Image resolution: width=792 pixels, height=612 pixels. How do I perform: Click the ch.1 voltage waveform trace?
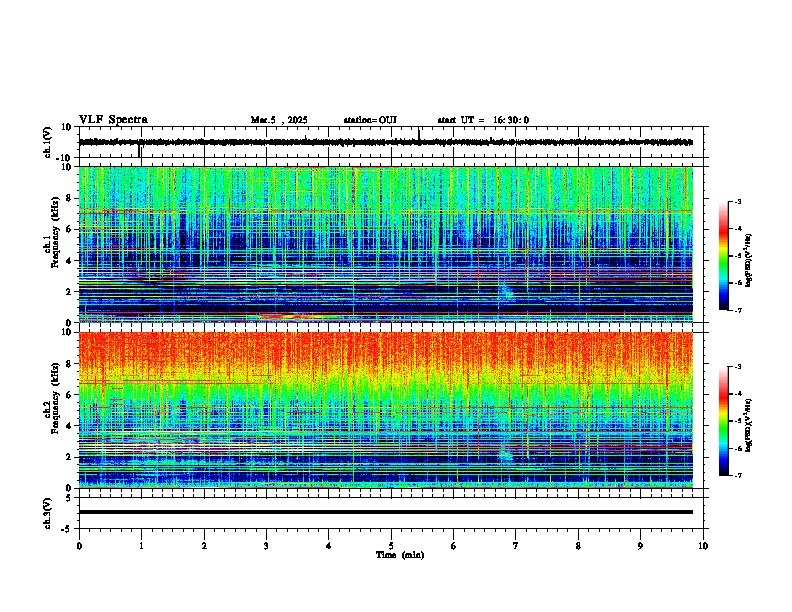385,142
